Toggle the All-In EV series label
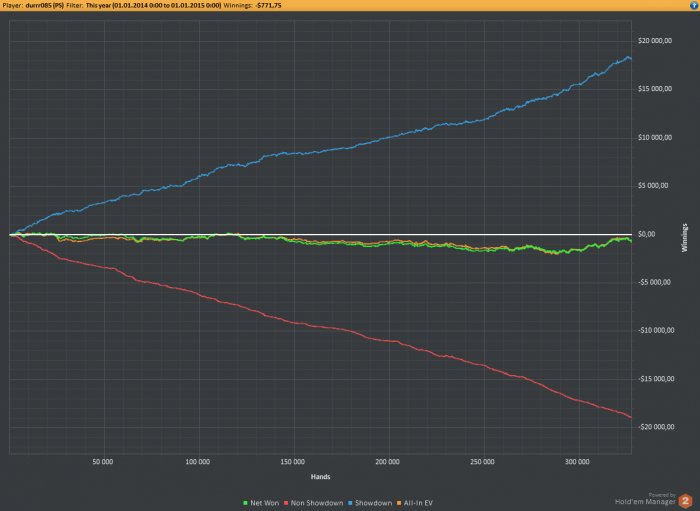Screen dimensions: 700x511 point(418,503)
